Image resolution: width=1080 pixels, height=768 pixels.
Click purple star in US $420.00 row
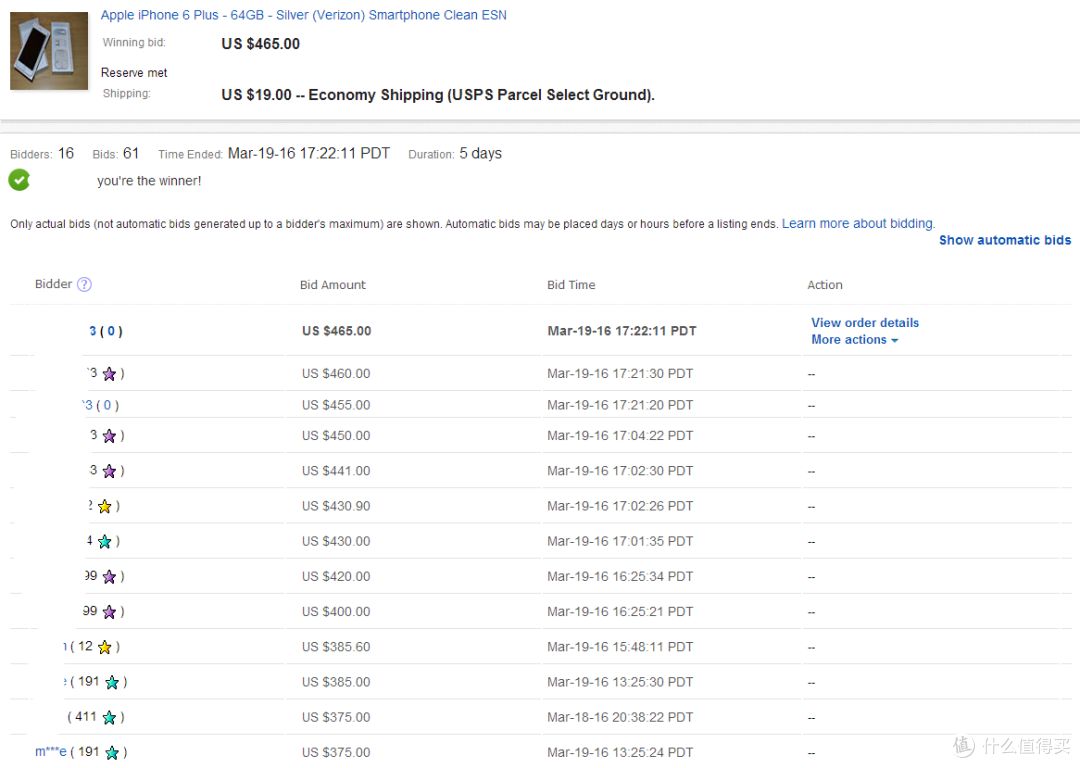point(109,577)
